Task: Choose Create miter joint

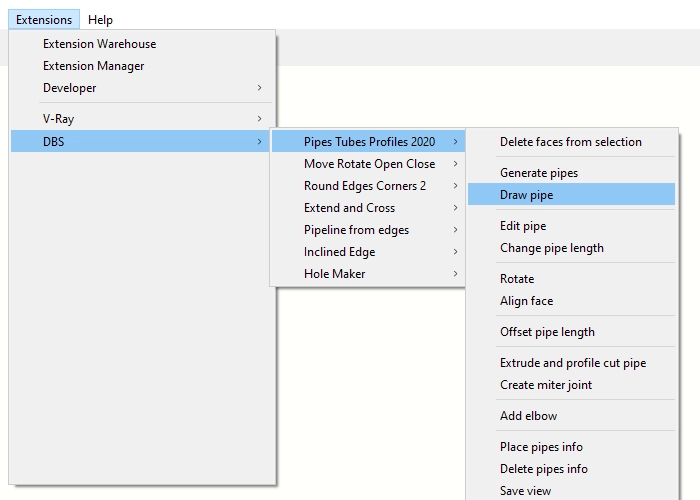Action: (x=571, y=384)
